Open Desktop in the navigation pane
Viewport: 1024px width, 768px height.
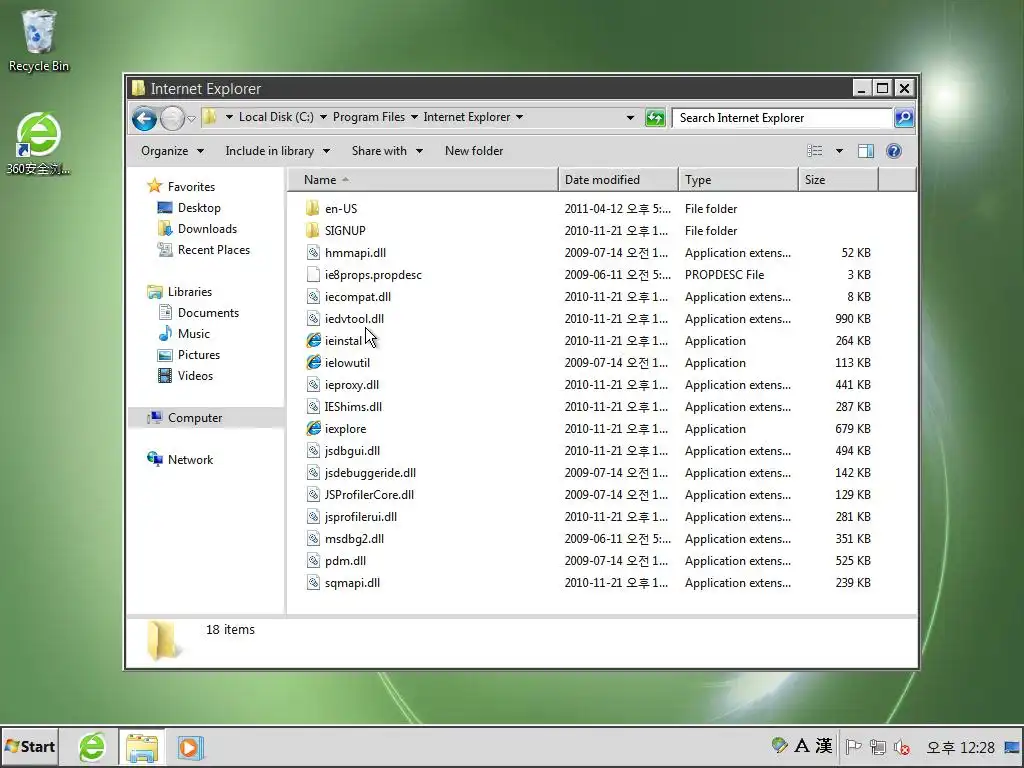point(199,208)
